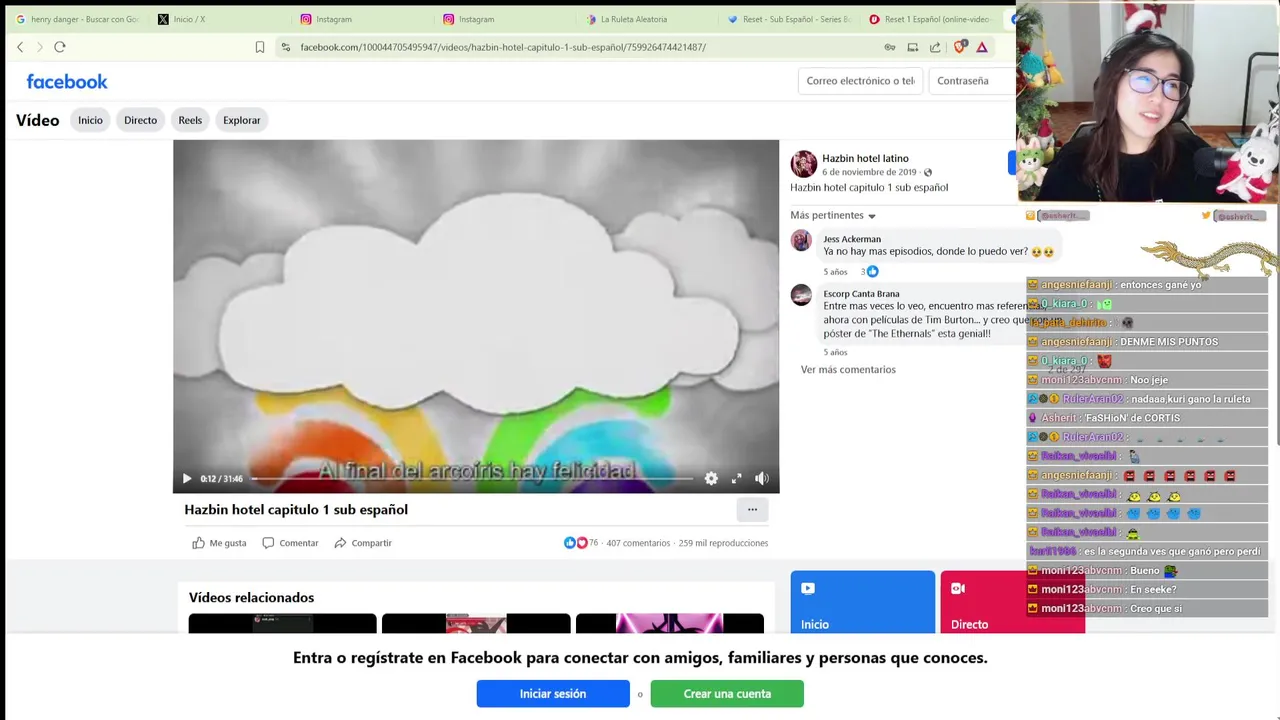Click the picture-in-picture icon in address bar
The height and width of the screenshot is (720, 1280).
pos(913,47)
